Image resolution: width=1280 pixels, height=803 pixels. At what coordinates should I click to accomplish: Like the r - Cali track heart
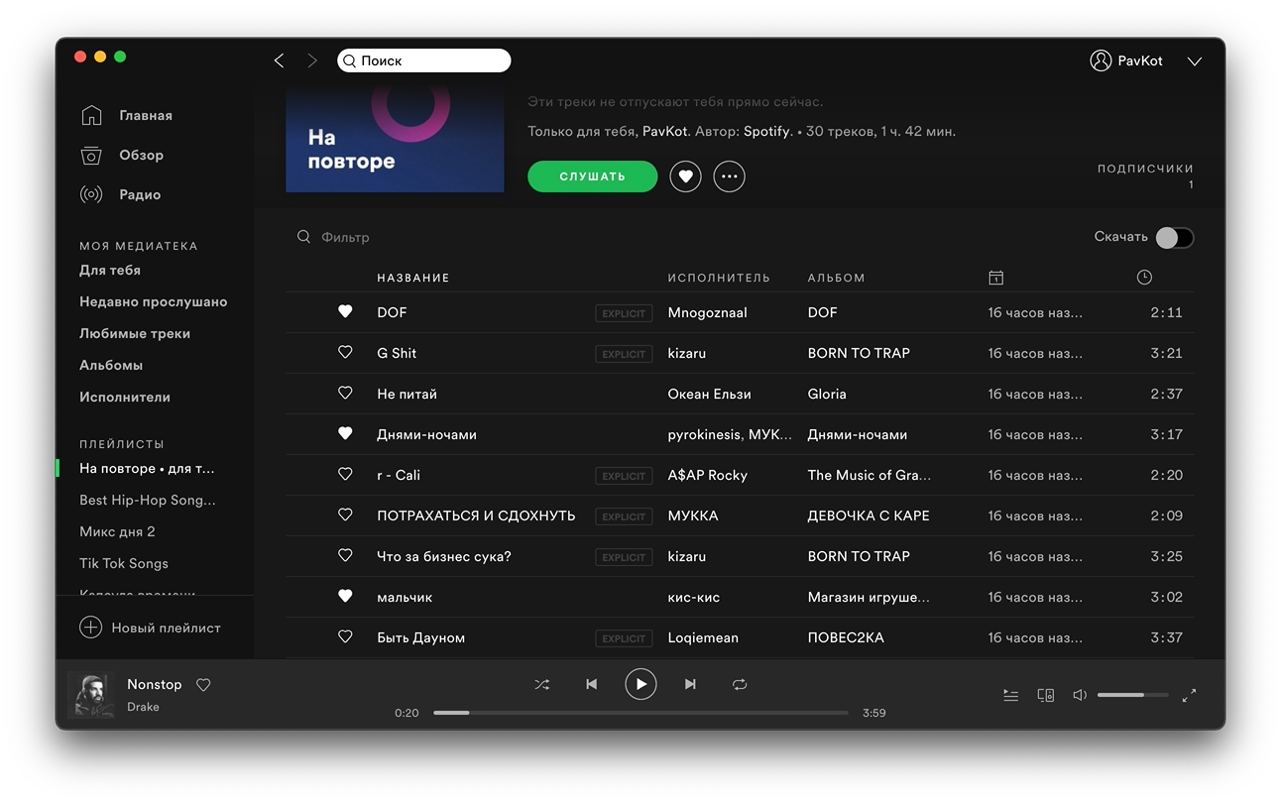tap(345, 475)
